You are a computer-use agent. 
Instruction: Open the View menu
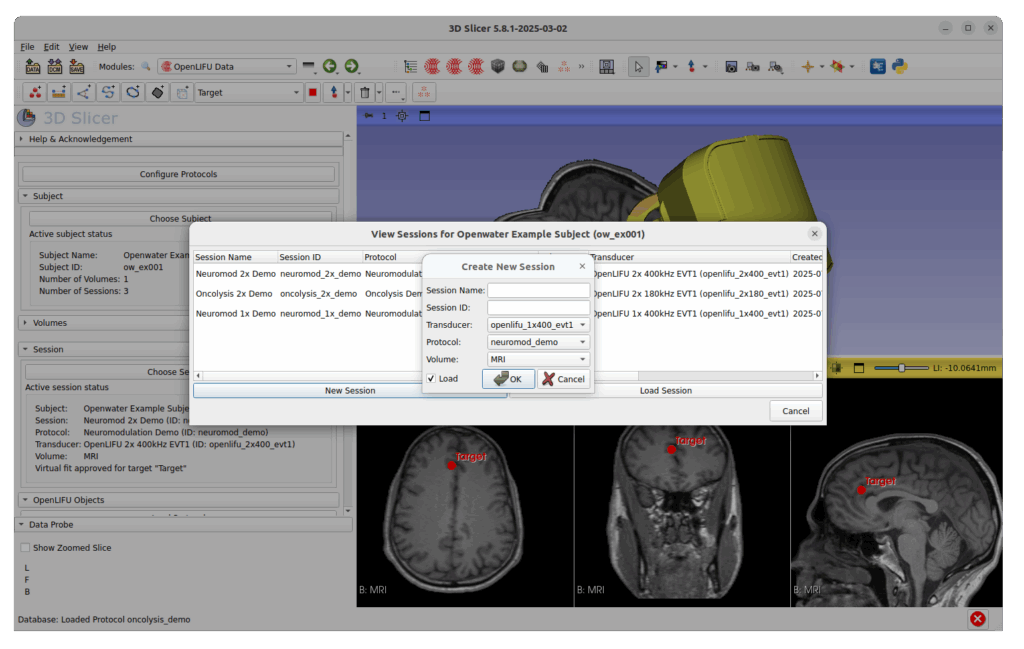pos(78,47)
